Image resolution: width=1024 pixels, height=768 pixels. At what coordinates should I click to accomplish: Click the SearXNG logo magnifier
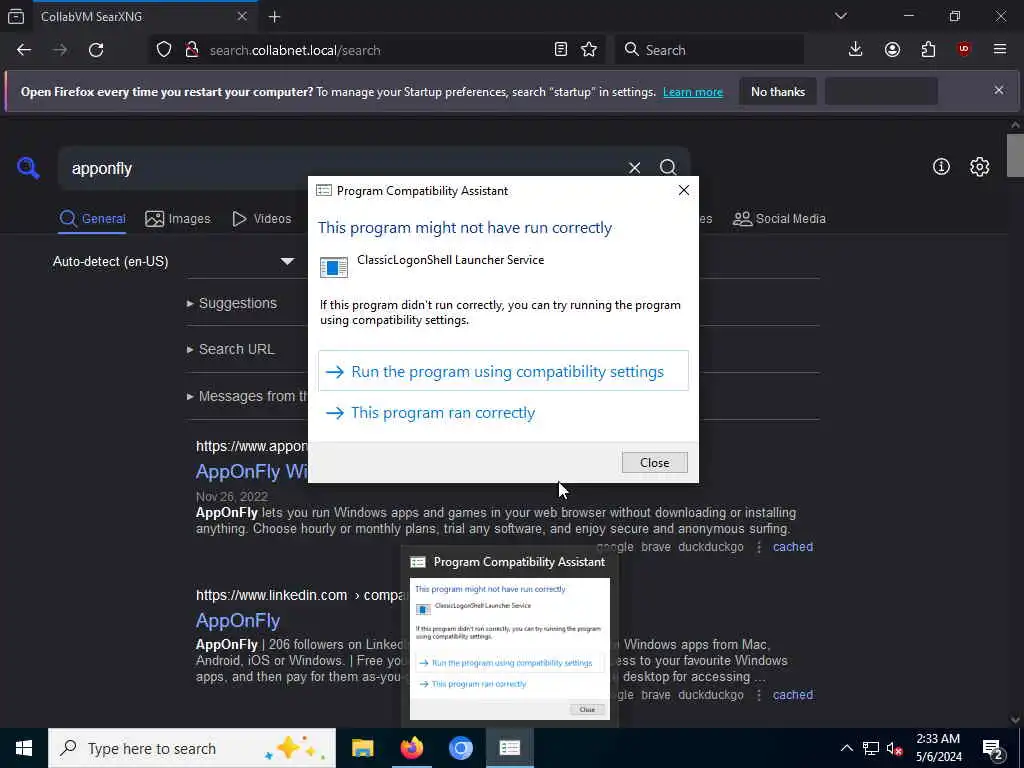28,168
